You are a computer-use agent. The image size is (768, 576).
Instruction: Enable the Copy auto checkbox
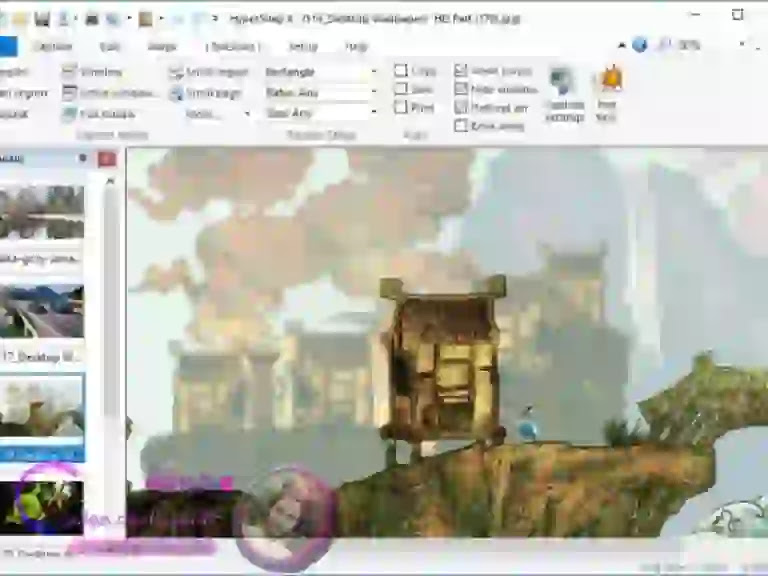coord(401,71)
